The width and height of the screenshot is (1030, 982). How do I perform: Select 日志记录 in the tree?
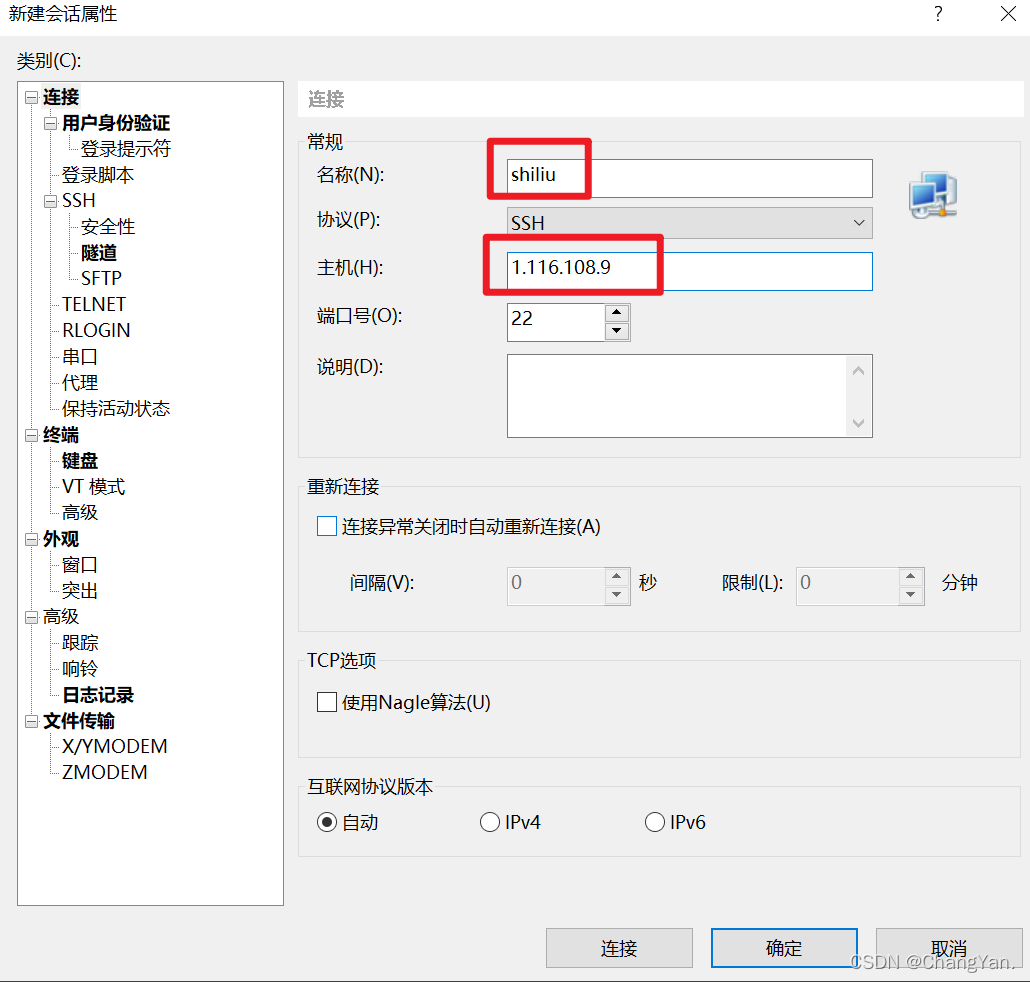[x=98, y=695]
